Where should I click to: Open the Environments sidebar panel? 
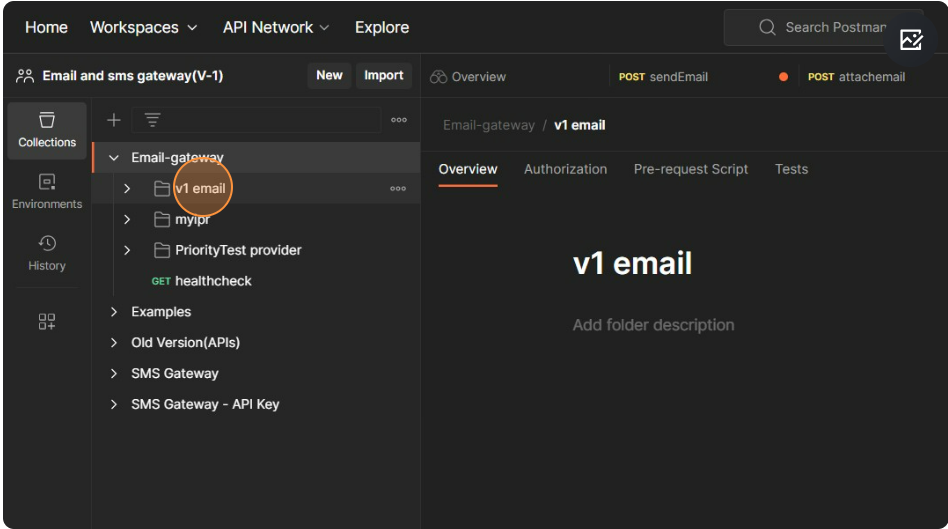pyautogui.click(x=47, y=191)
